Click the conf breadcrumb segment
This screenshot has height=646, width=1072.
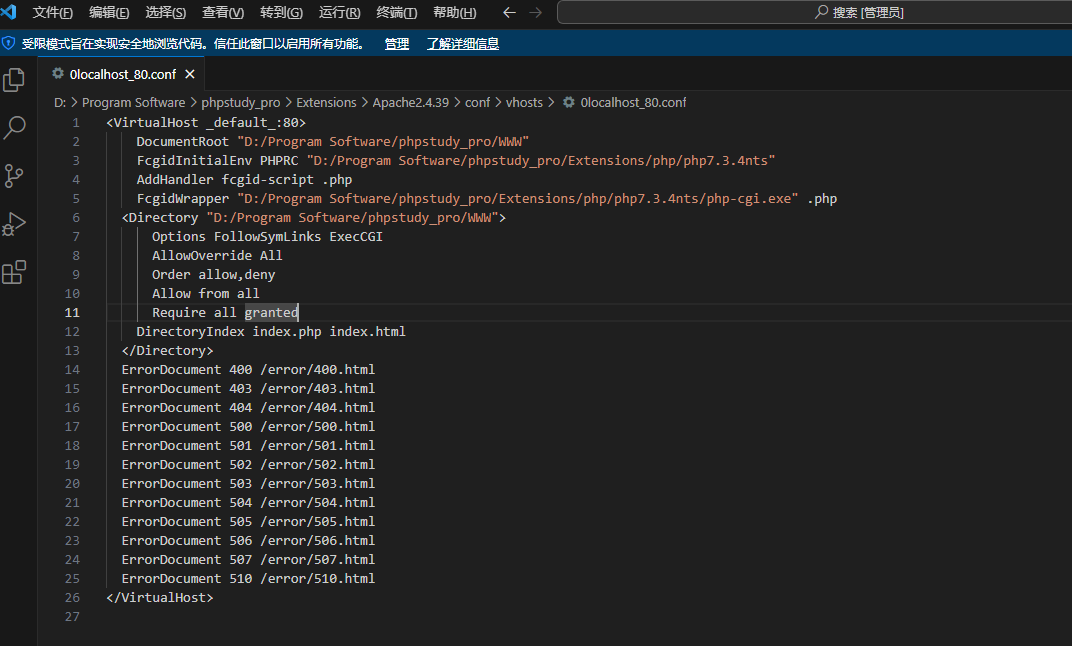(477, 103)
